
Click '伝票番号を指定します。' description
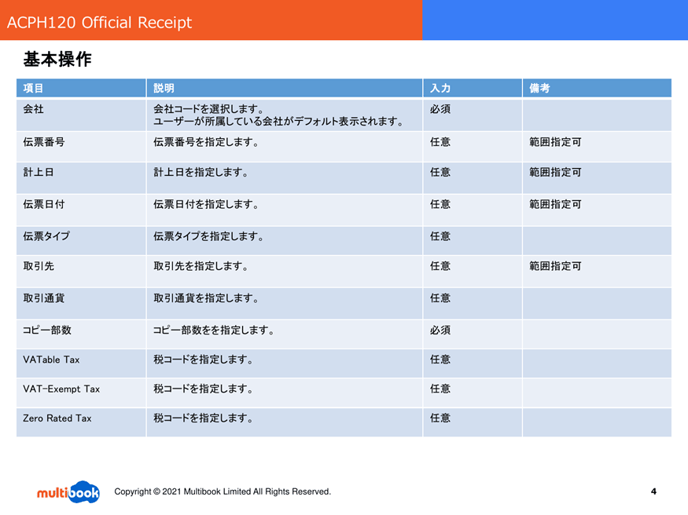coord(206,142)
